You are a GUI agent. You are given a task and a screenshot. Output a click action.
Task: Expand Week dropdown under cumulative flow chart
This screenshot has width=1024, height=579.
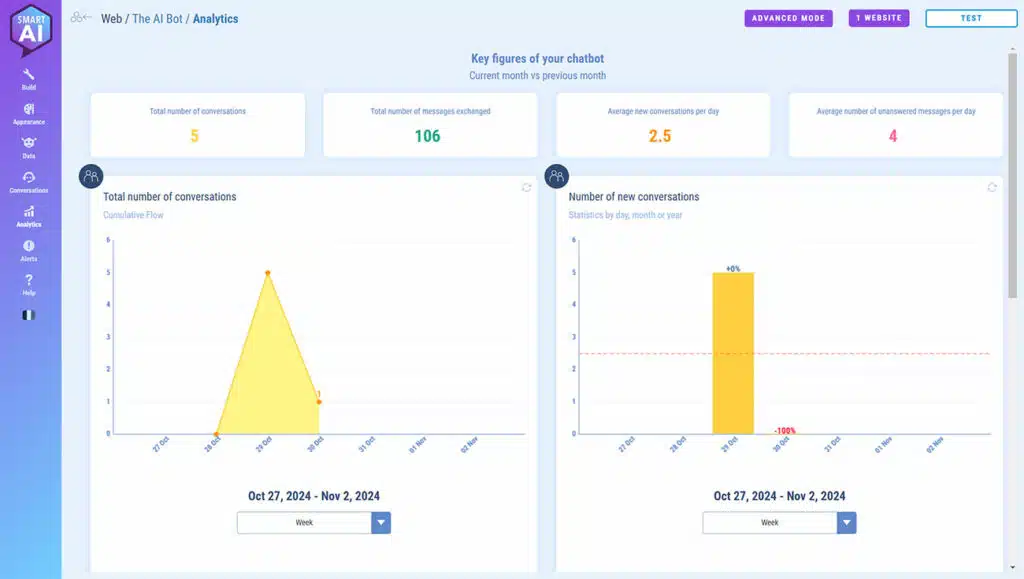point(380,523)
